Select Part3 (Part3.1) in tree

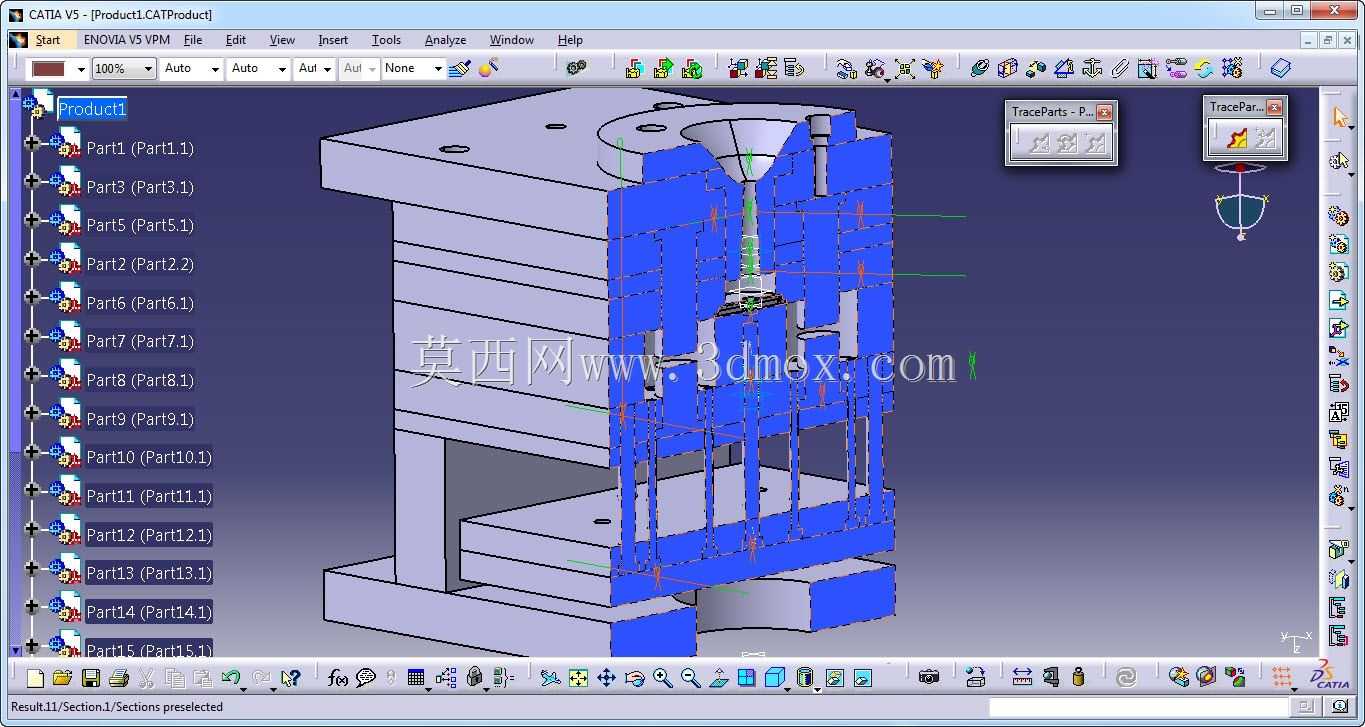click(x=140, y=187)
